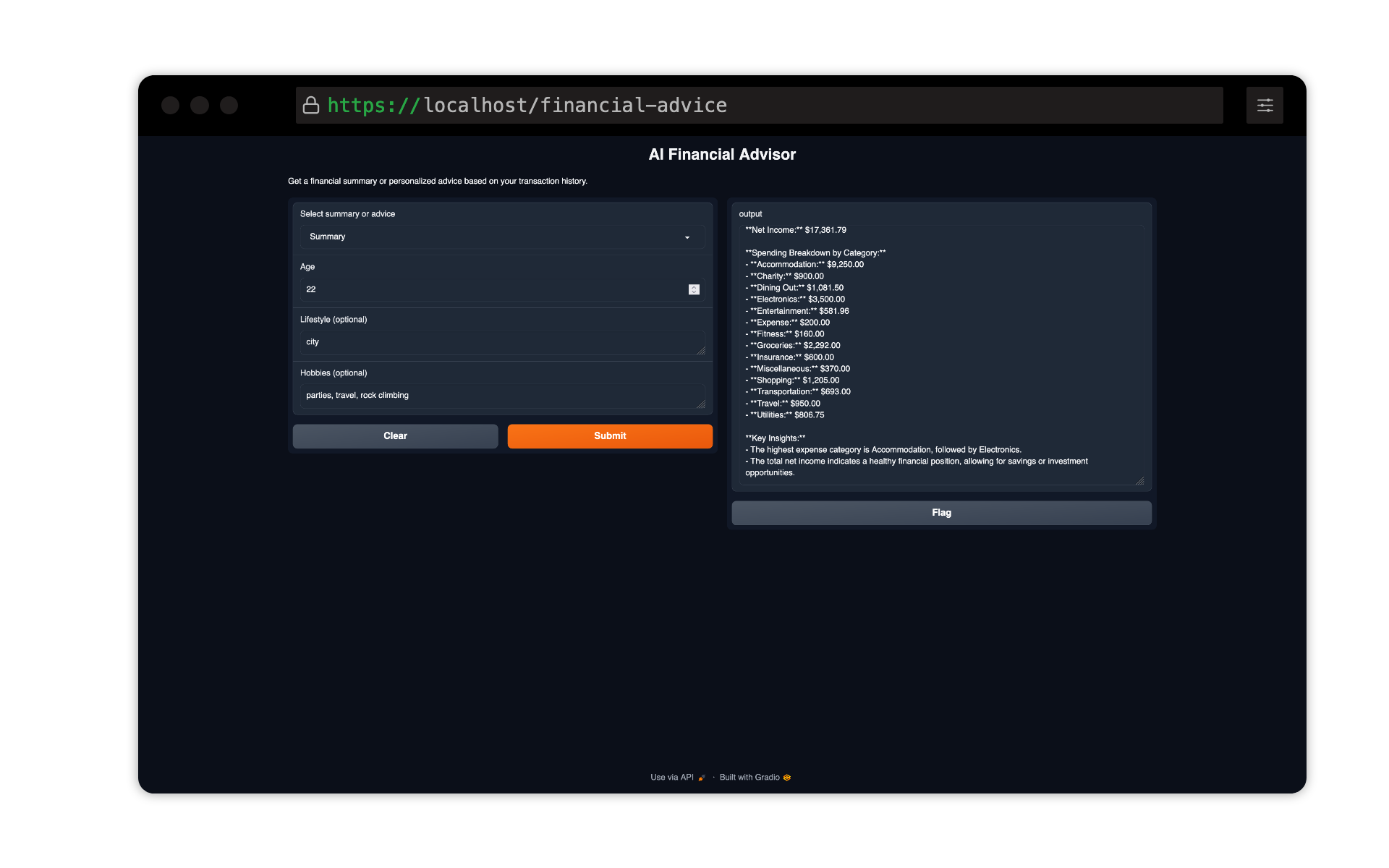Open the Summary dropdown arrow
1389x868 pixels.
click(x=687, y=237)
